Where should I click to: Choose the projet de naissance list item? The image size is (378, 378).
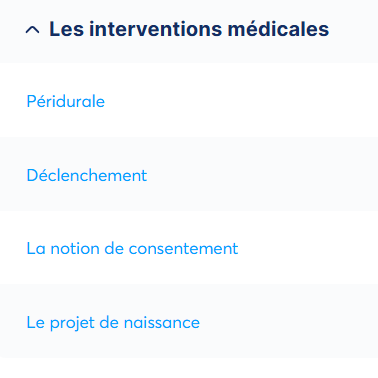189,321
